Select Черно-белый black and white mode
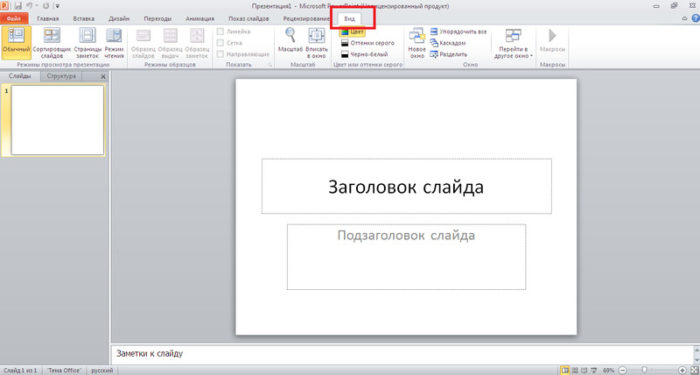 point(364,54)
